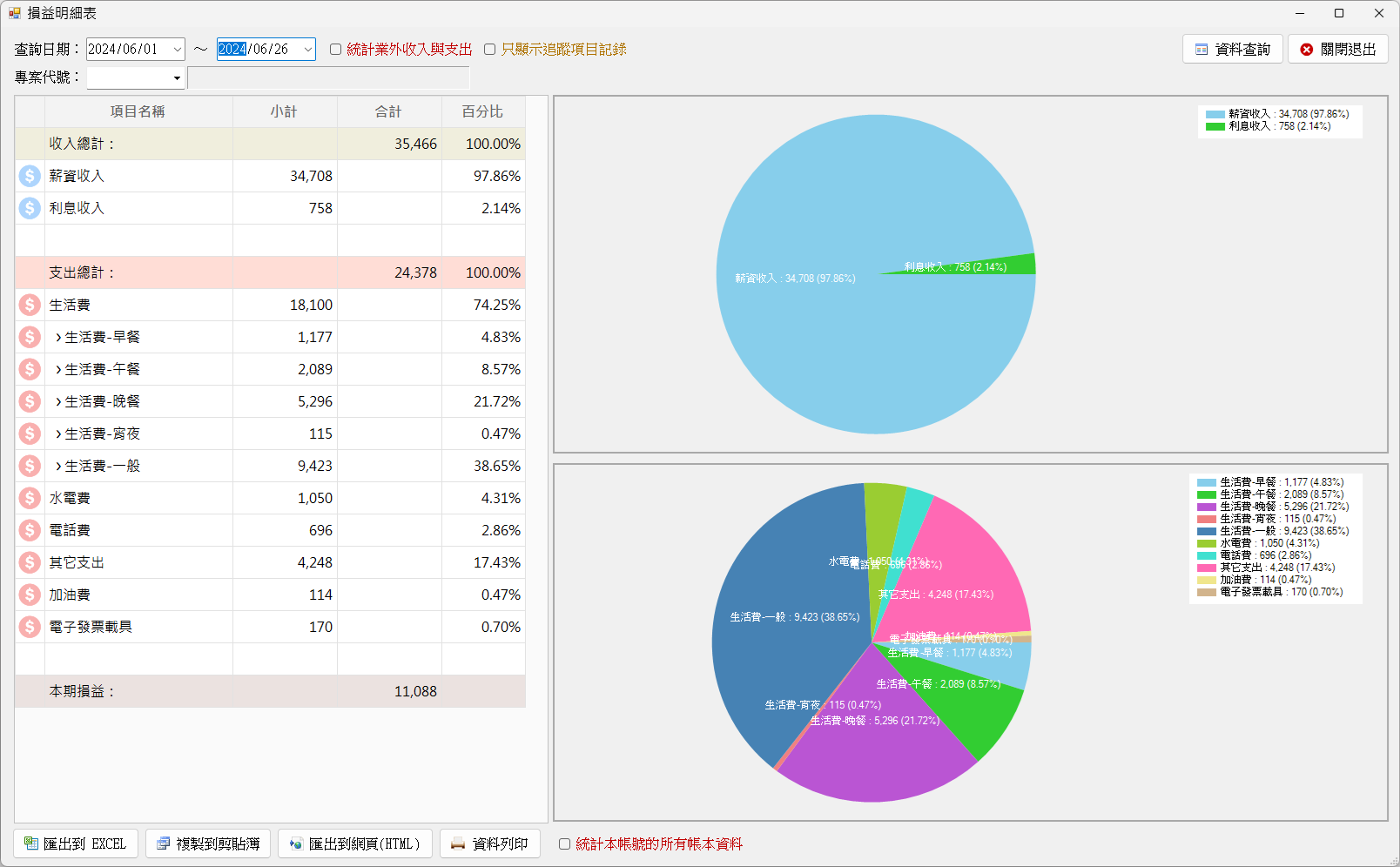Viewport: 1400px width, 867px height.
Task: Click the 百分比 column header
Action: tap(483, 111)
